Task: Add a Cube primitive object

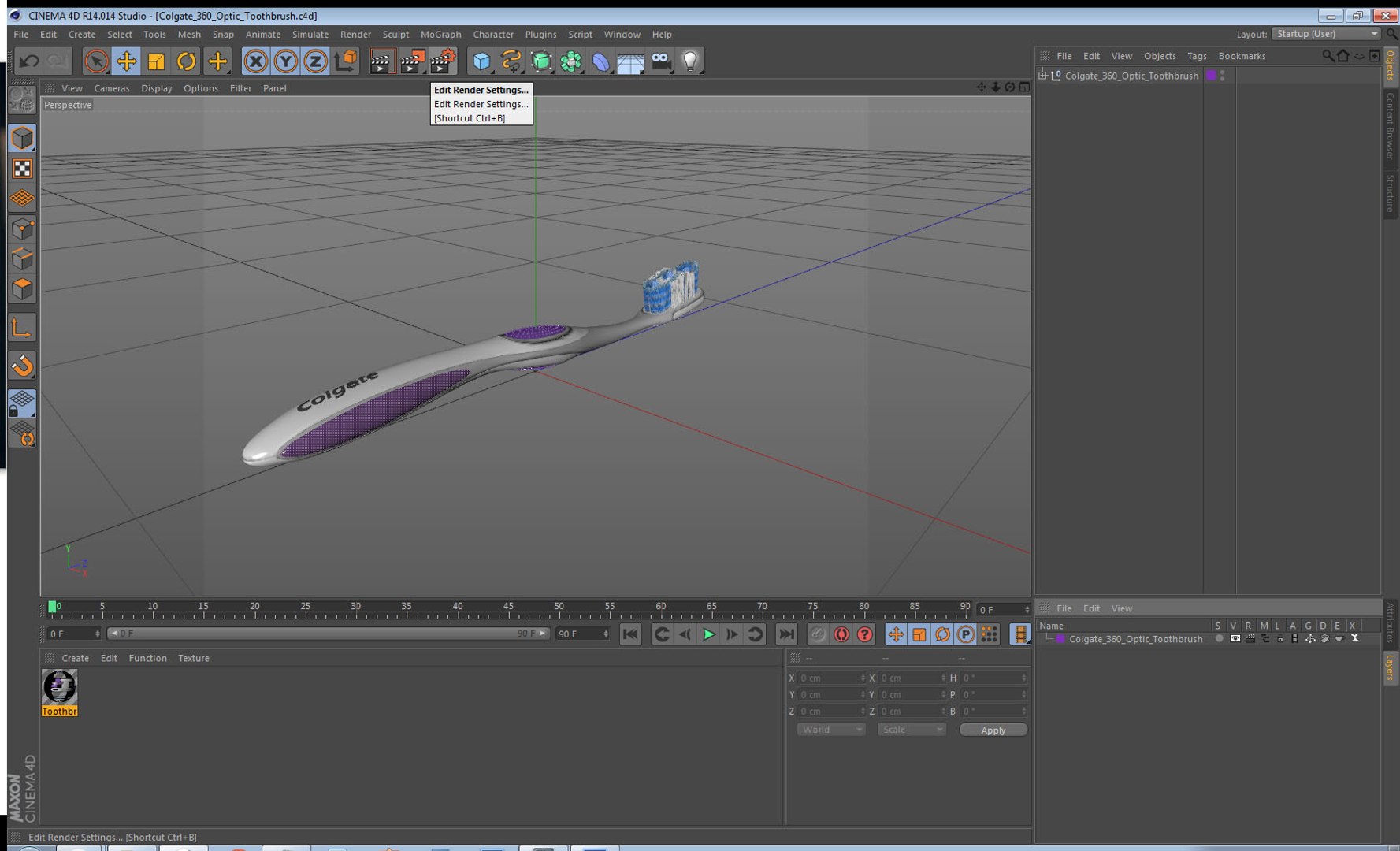Action: pyautogui.click(x=481, y=61)
